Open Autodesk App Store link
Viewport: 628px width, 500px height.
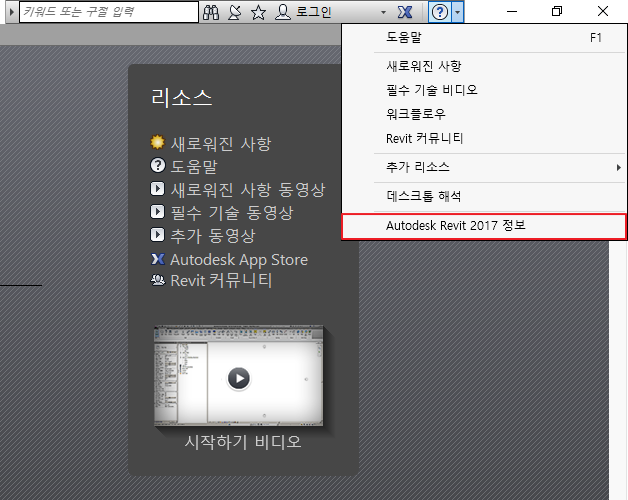[239, 260]
